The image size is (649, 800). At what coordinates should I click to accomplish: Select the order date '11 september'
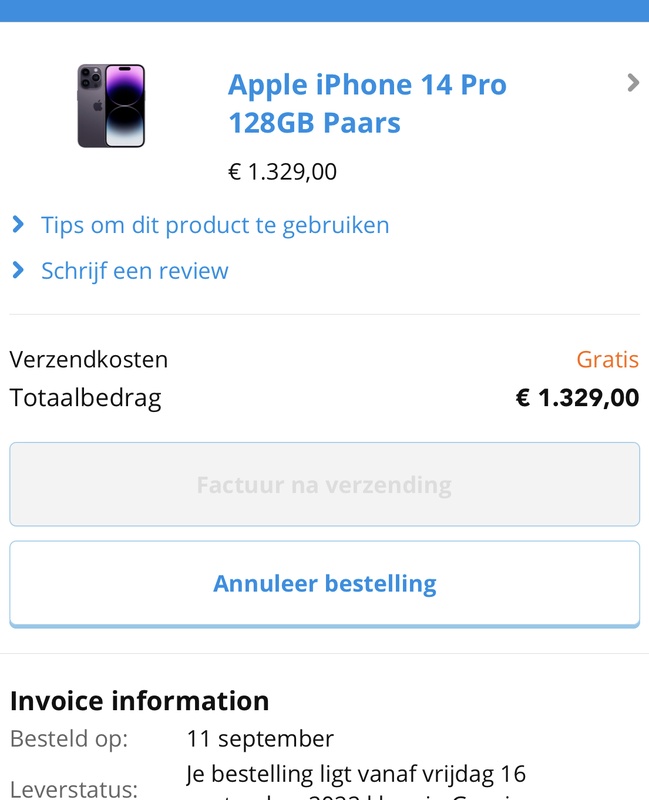pyautogui.click(x=260, y=740)
